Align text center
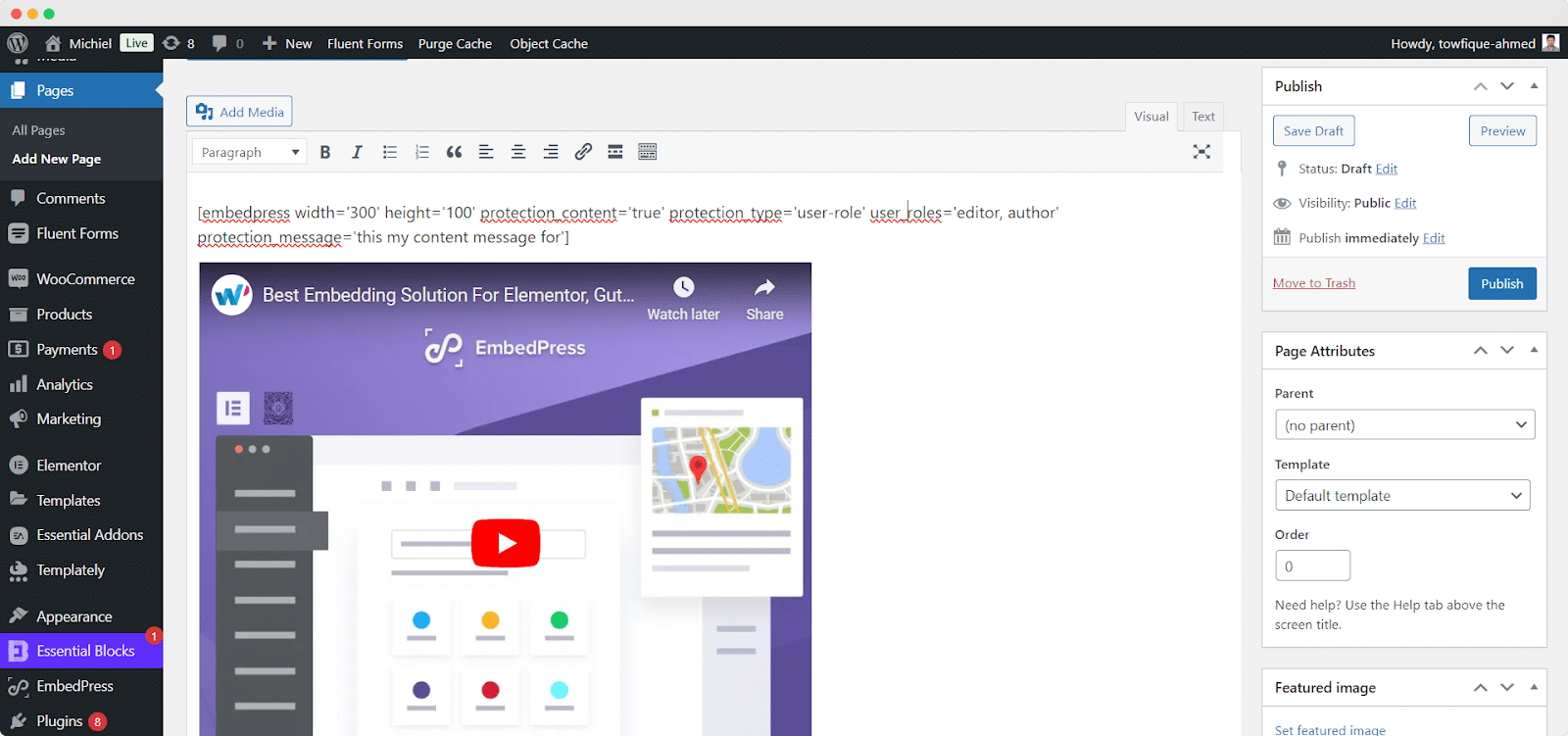The image size is (1568, 736). coord(518,152)
